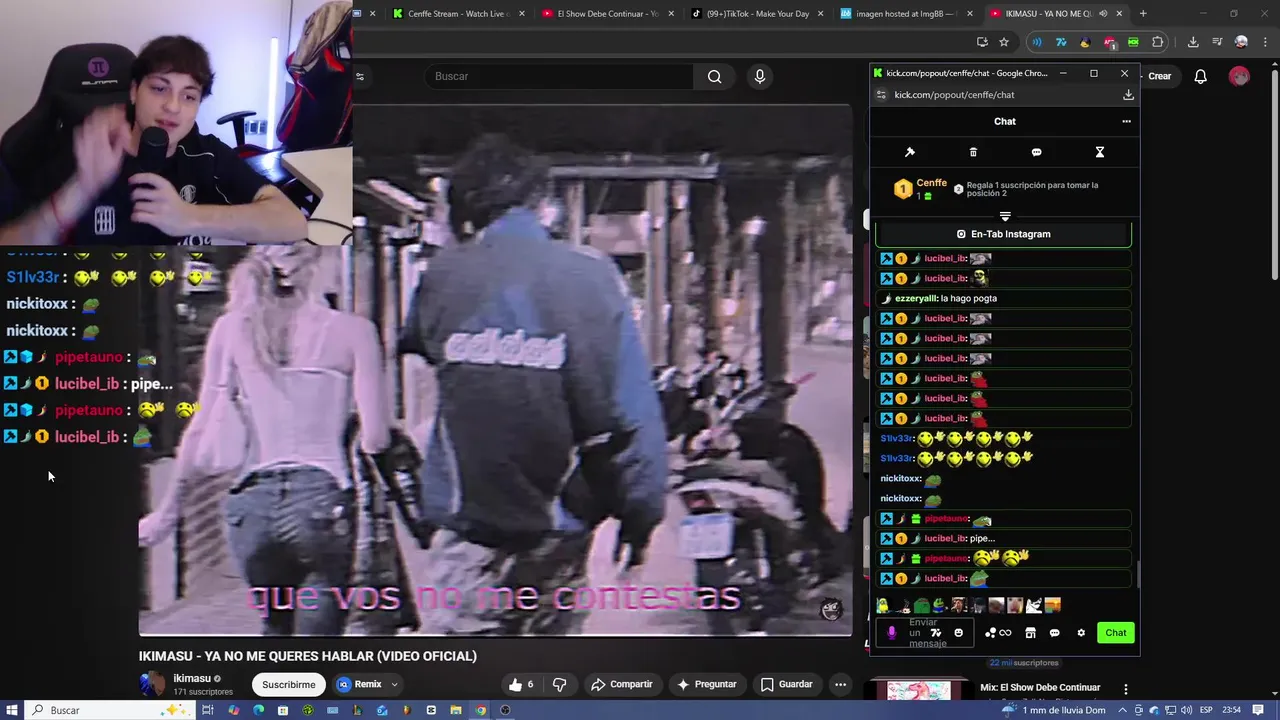
Task: Click the chat bubble mode icon
Action: click(1036, 152)
